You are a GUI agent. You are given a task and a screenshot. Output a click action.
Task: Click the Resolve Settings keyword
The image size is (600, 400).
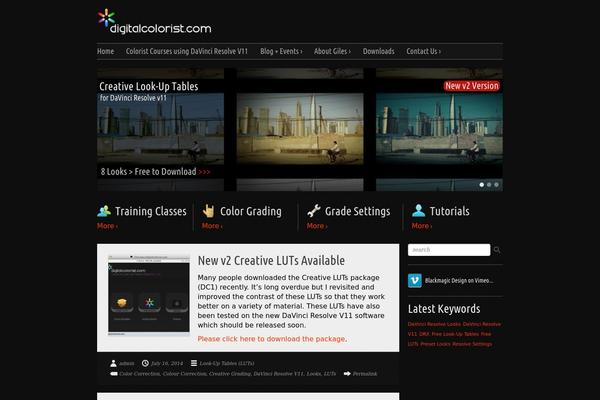[471, 344]
